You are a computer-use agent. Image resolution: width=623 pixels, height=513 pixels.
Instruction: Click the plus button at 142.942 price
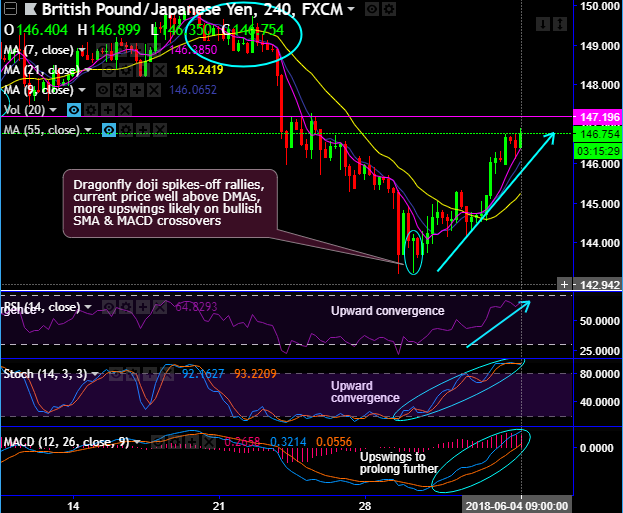[x=564, y=285]
